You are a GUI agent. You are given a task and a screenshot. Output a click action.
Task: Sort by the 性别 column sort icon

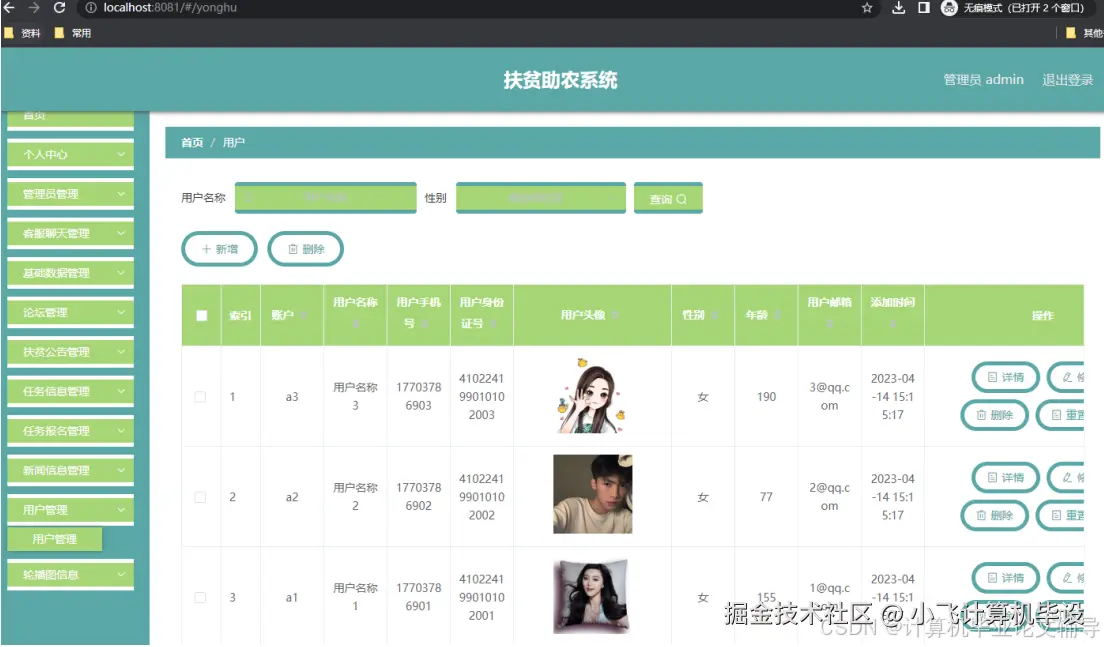[714, 315]
